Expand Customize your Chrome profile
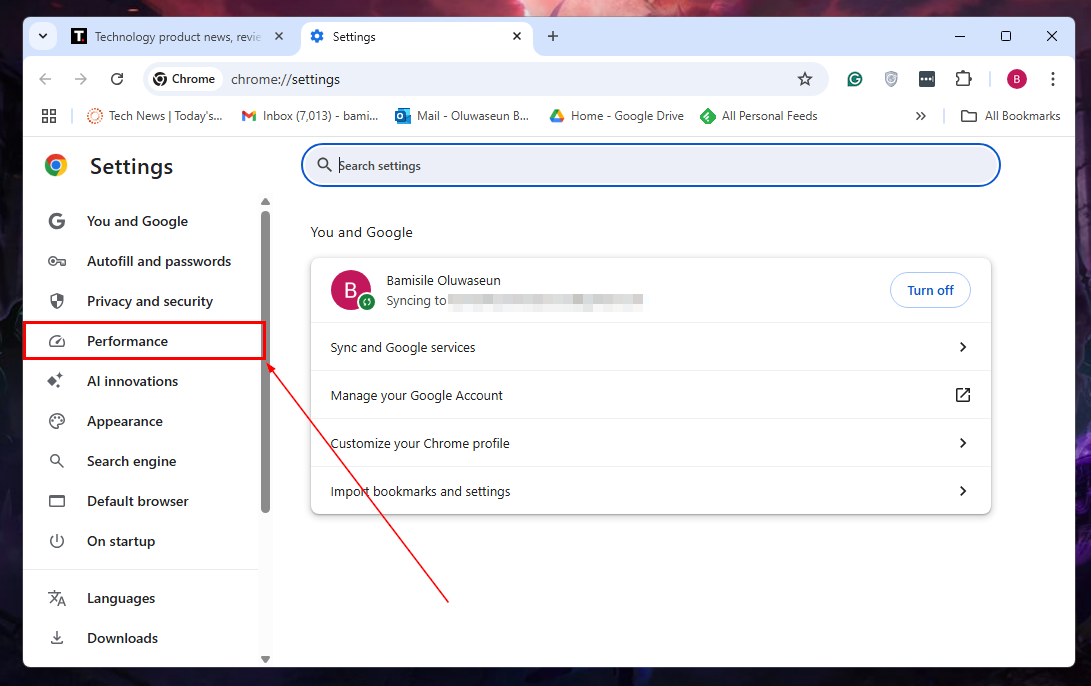 point(650,443)
